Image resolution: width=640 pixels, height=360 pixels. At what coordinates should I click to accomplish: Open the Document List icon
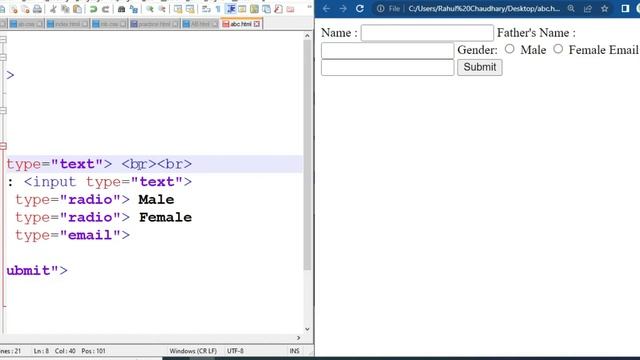[266, 9]
